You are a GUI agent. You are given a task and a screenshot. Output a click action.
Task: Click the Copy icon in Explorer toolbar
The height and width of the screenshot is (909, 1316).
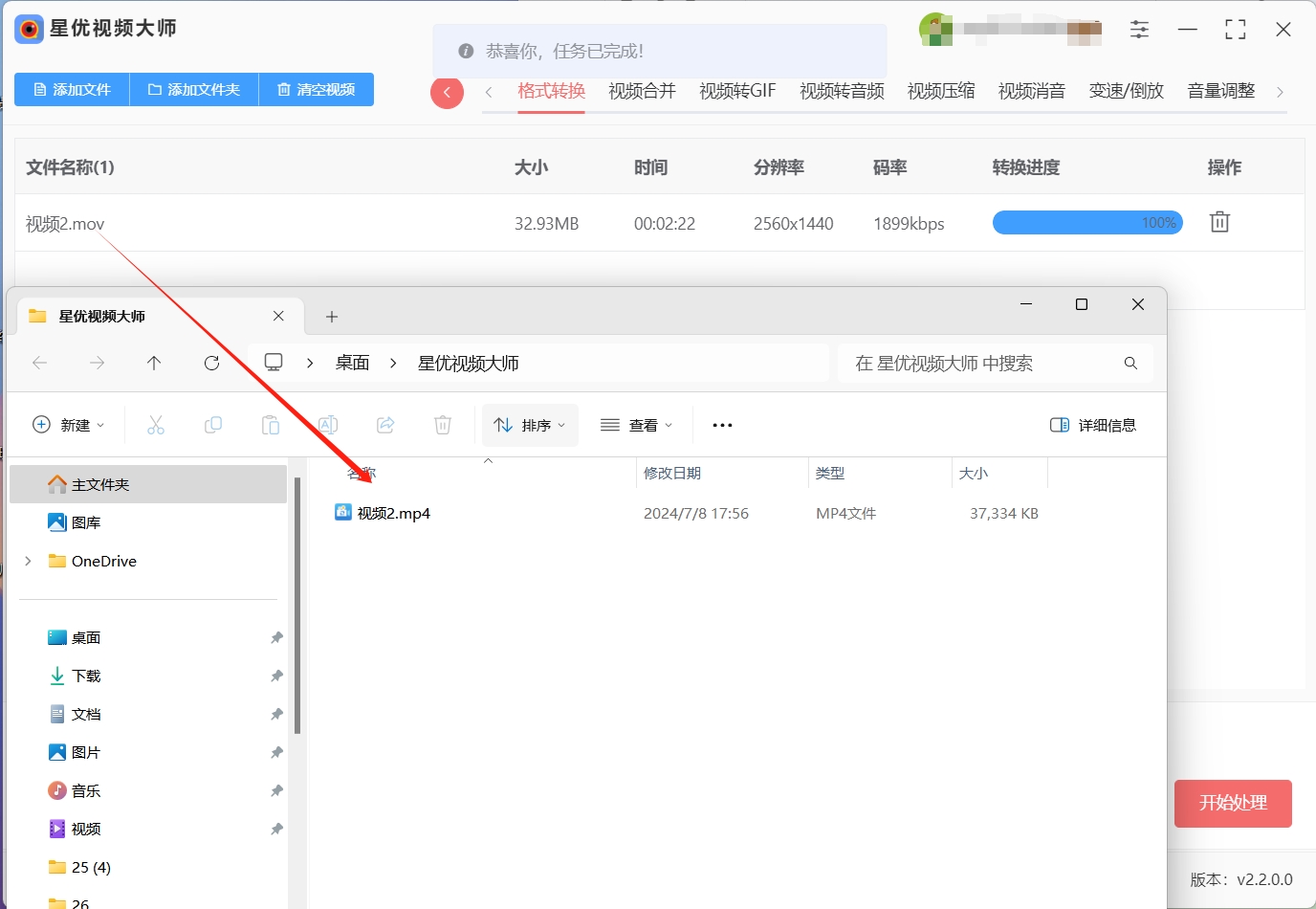(213, 425)
